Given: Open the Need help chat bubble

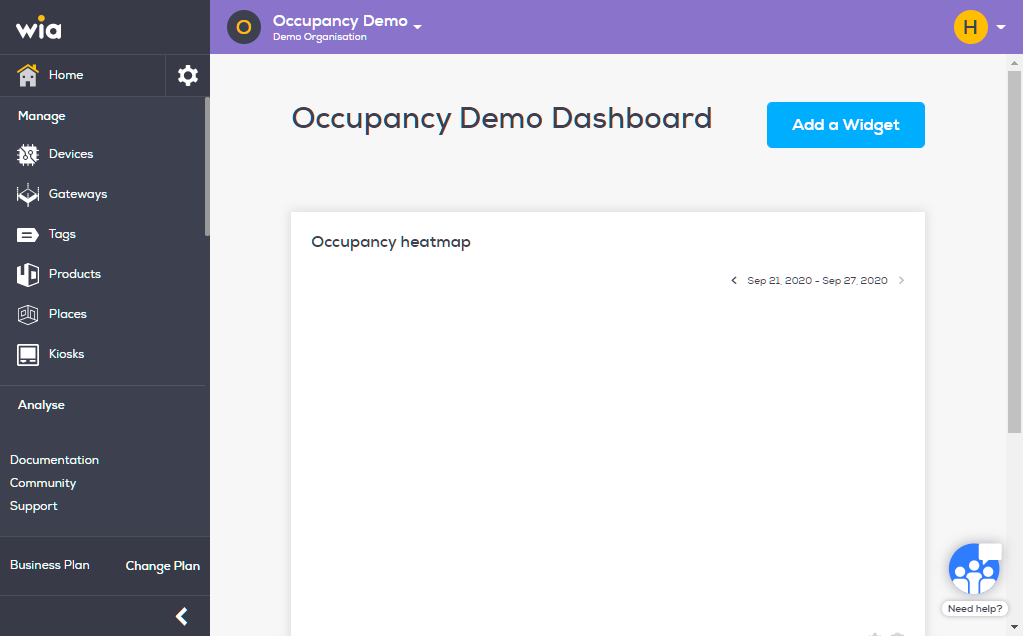Looking at the screenshot, I should 975,568.
